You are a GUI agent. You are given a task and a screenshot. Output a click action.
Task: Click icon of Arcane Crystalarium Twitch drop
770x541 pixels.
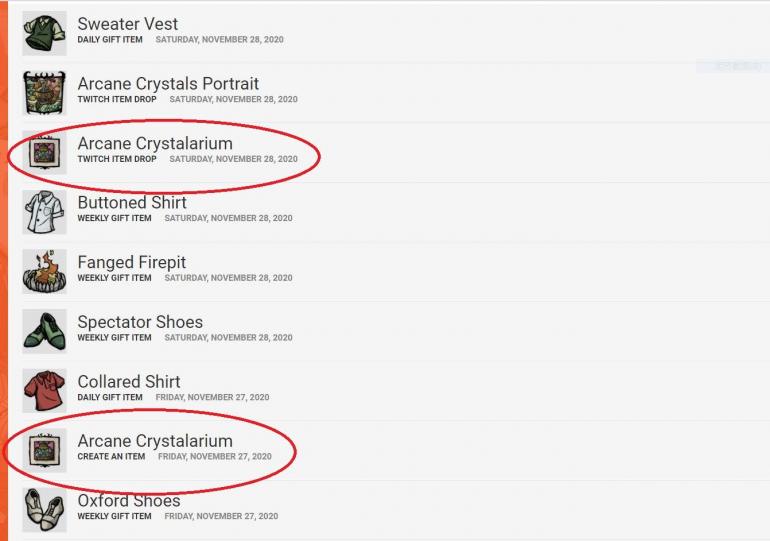(x=44, y=152)
